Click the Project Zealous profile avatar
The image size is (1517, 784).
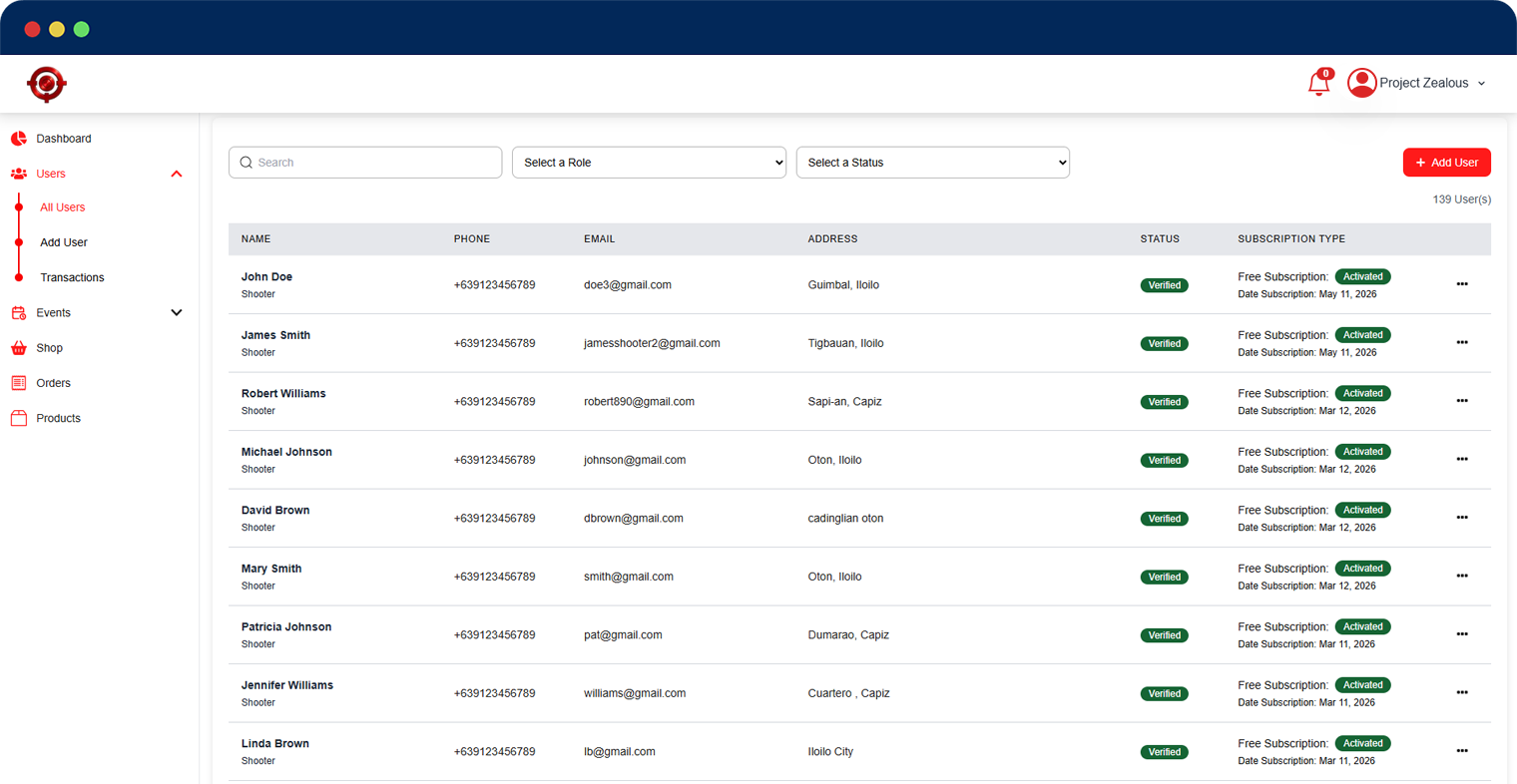click(x=1361, y=83)
